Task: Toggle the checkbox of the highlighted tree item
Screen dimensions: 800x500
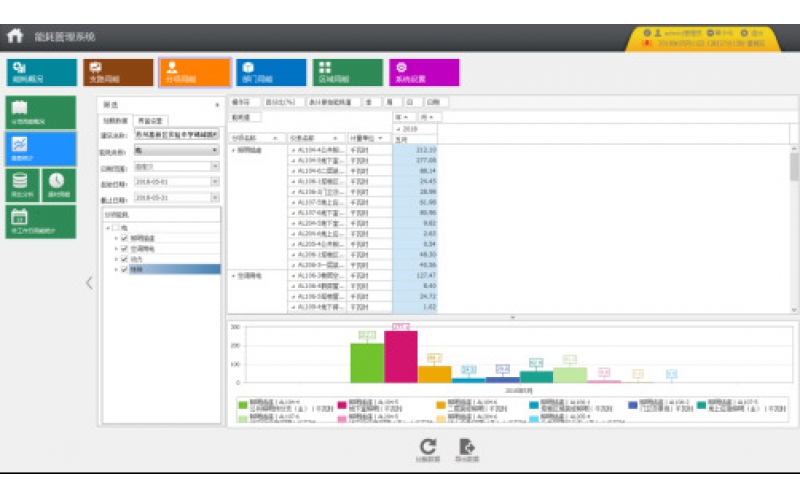Action: [x=124, y=268]
